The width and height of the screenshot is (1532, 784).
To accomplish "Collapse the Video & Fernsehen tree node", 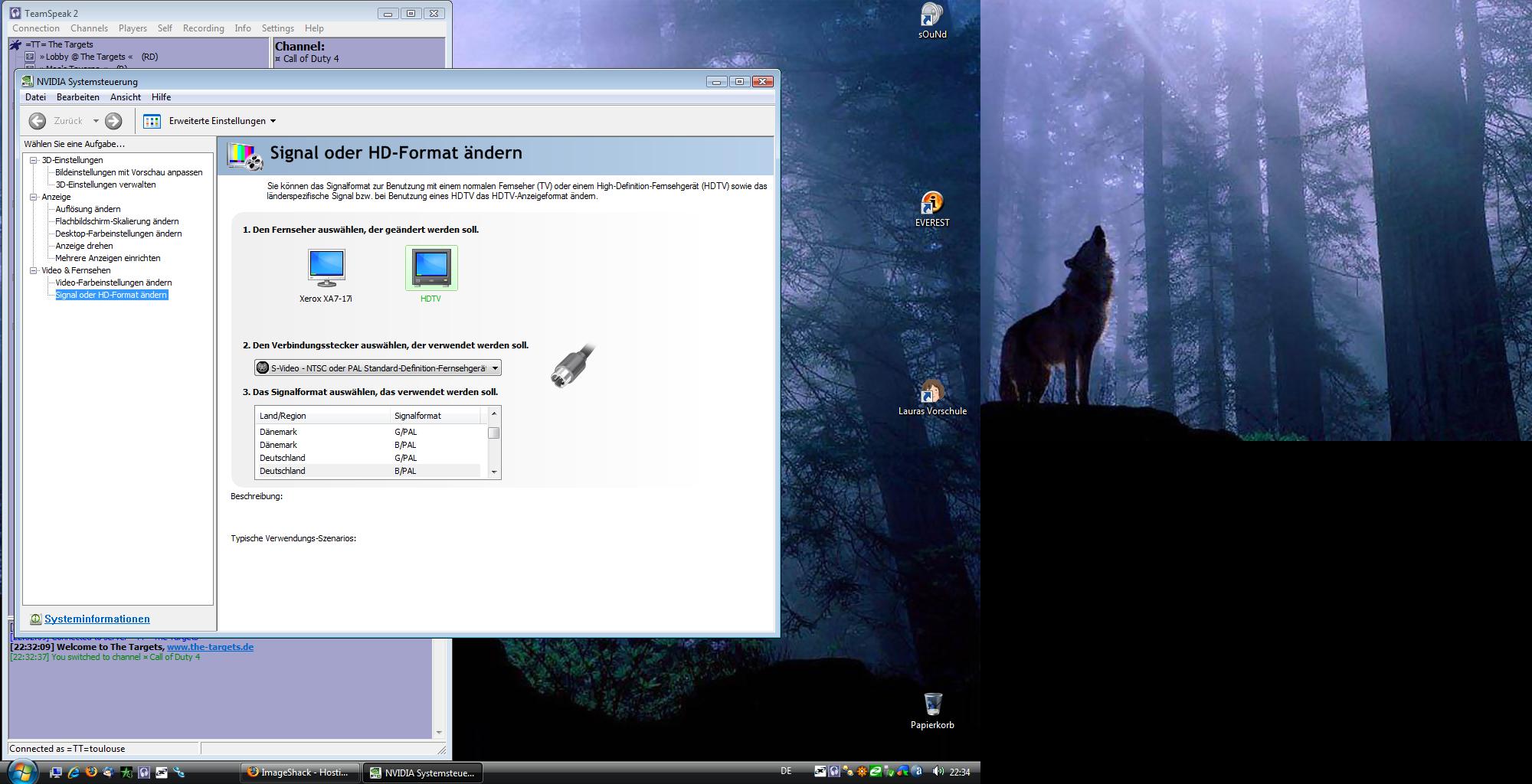I will click(34, 270).
